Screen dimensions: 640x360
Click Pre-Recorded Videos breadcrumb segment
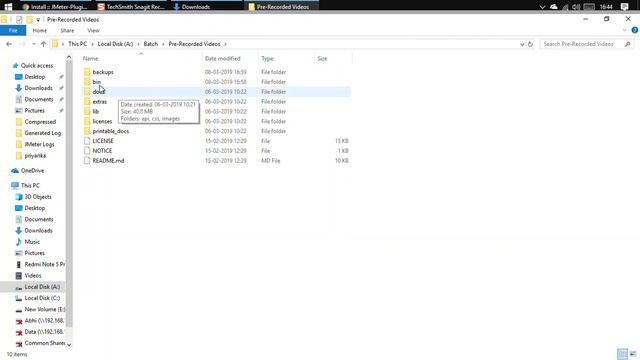pyautogui.click(x=194, y=44)
